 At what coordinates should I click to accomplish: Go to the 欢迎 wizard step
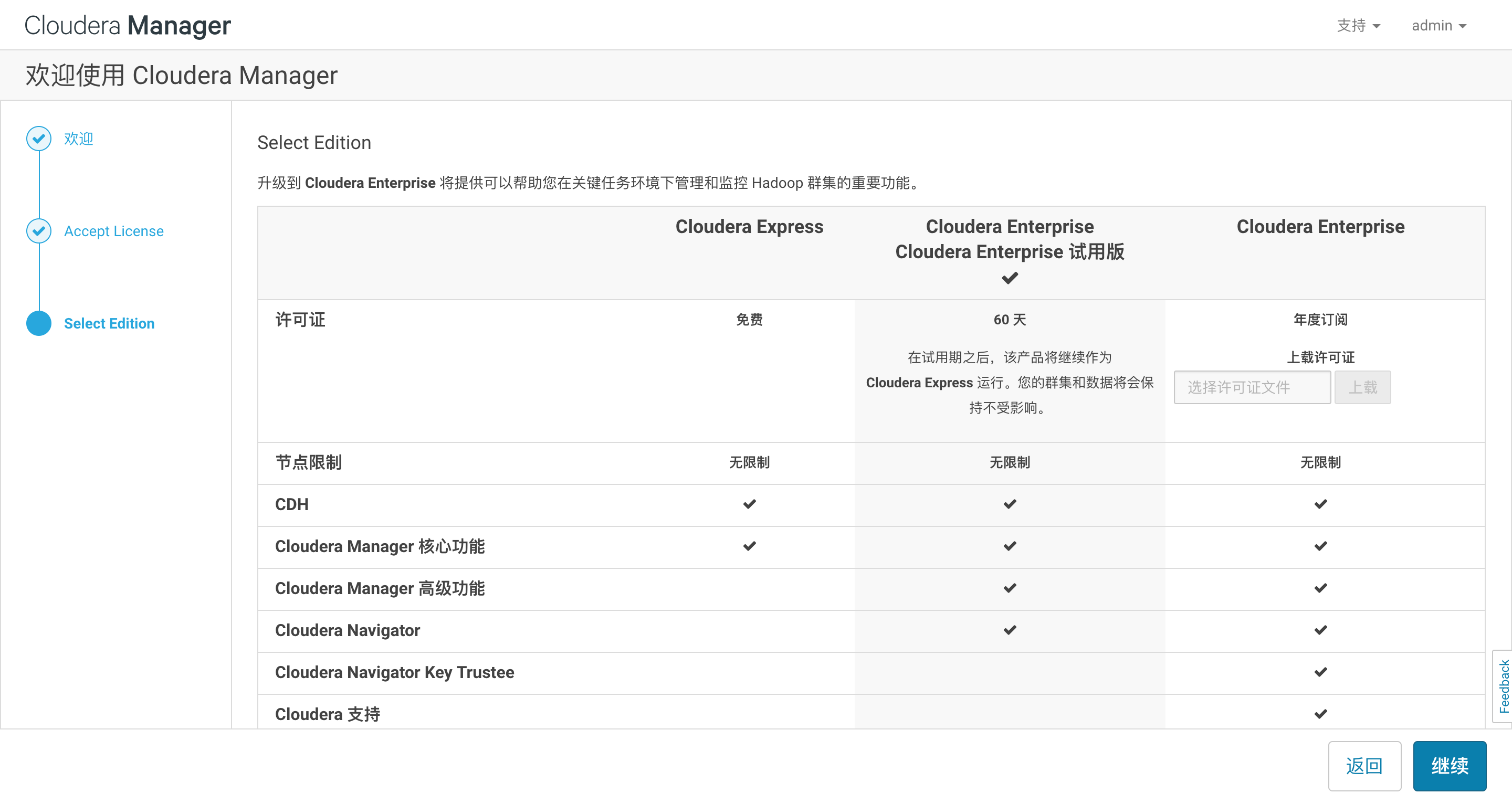tap(79, 139)
